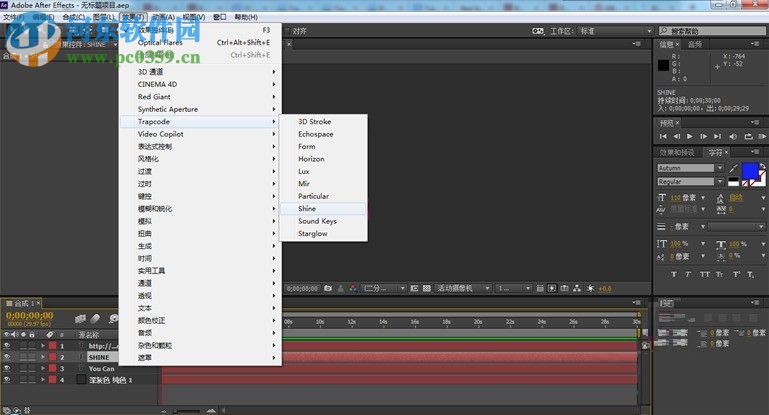Take a snapshot with the camera icon
Image resolution: width=769 pixels, height=415 pixels.
(x=328, y=288)
